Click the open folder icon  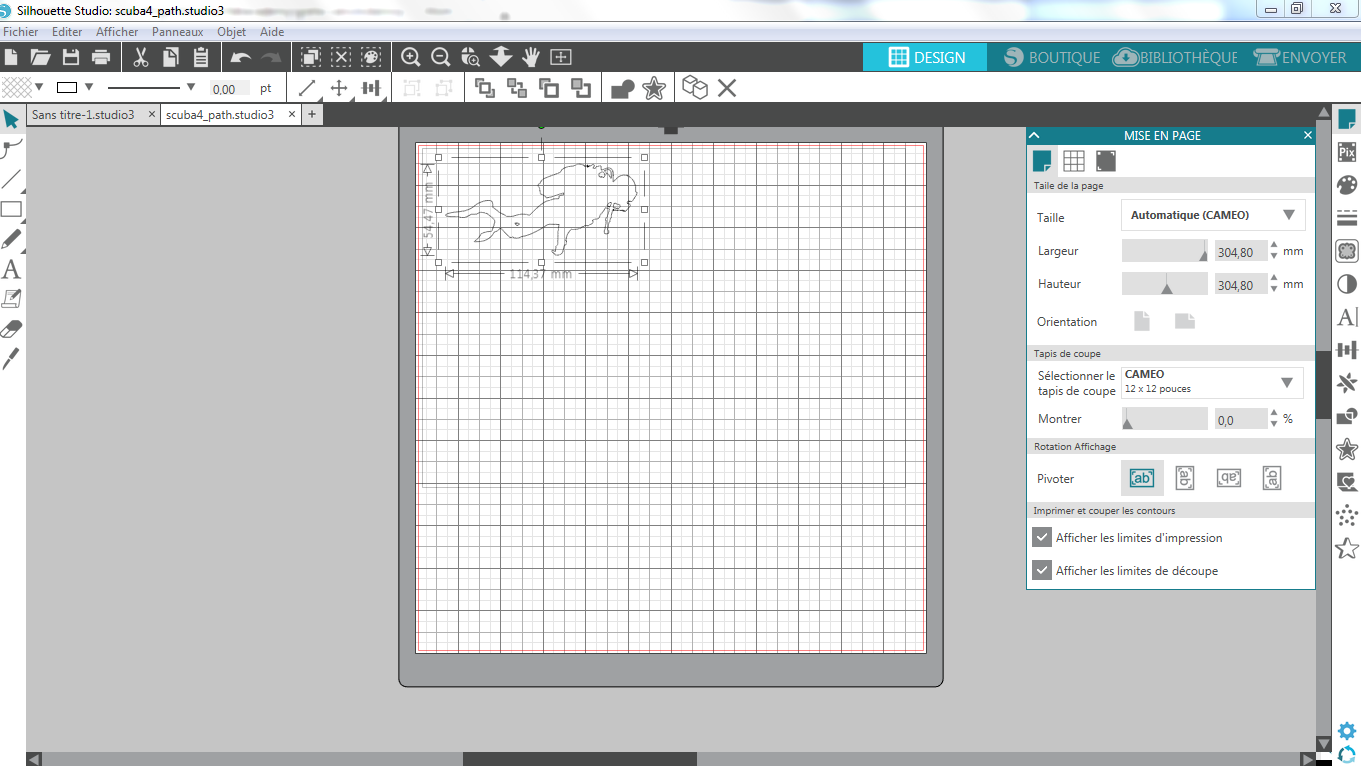pos(41,57)
